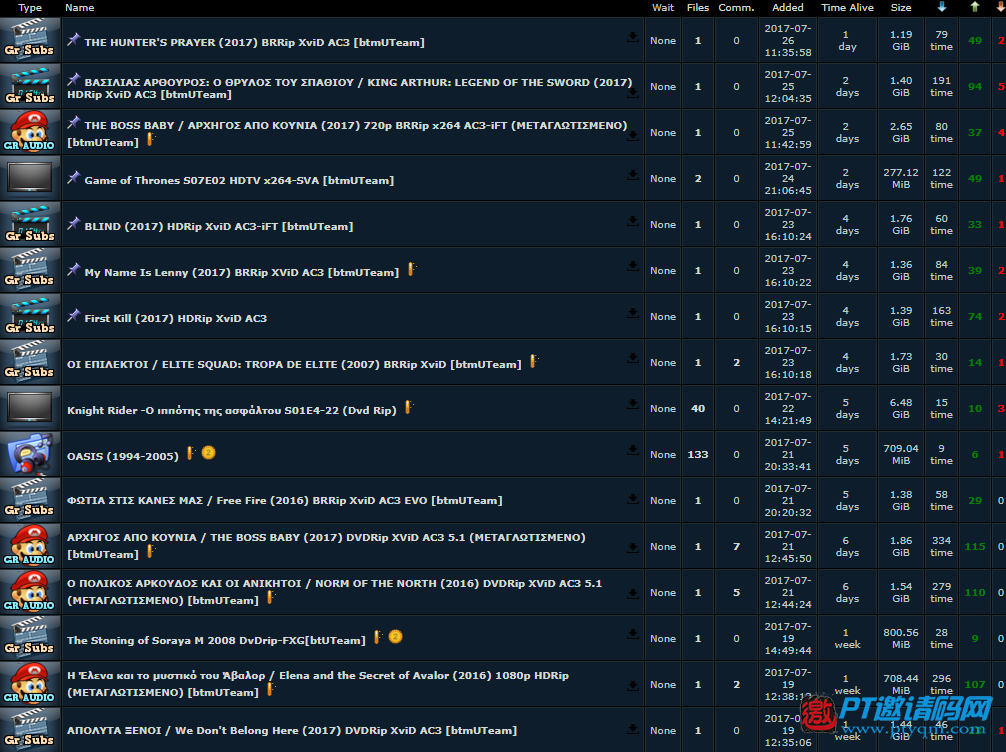1006x752 pixels.
Task: Open Game of Thrones S07E02 HDTV torrent link
Action: 239,180
